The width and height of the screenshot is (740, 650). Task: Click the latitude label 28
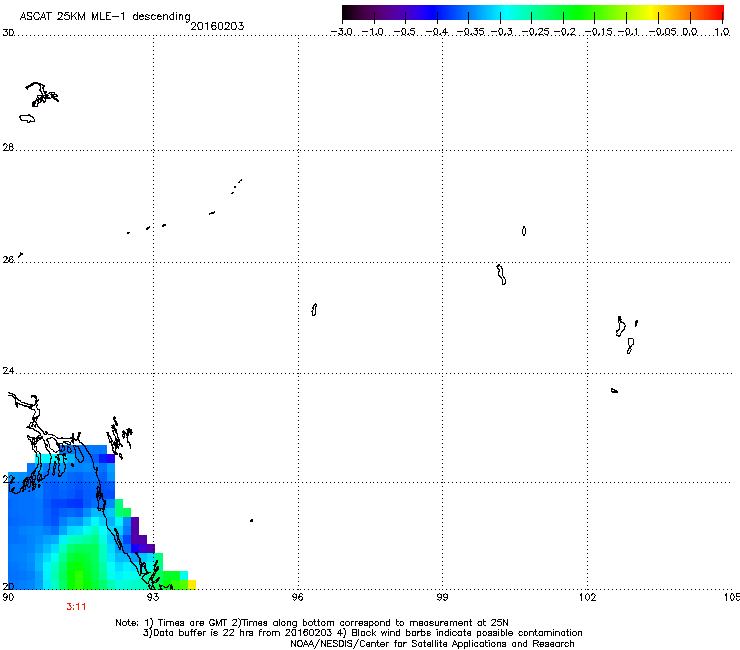pos(8,147)
